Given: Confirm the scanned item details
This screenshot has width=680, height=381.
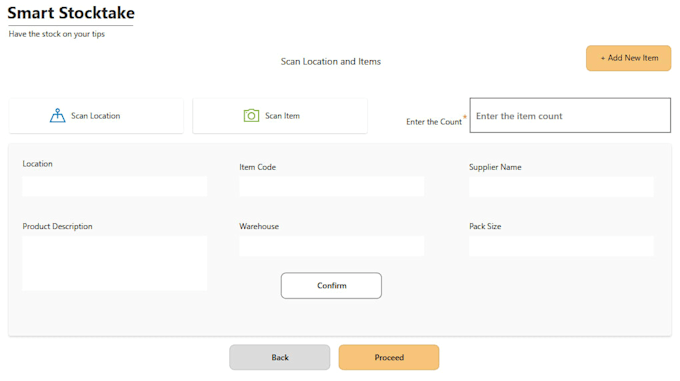Looking at the screenshot, I should tap(331, 286).
